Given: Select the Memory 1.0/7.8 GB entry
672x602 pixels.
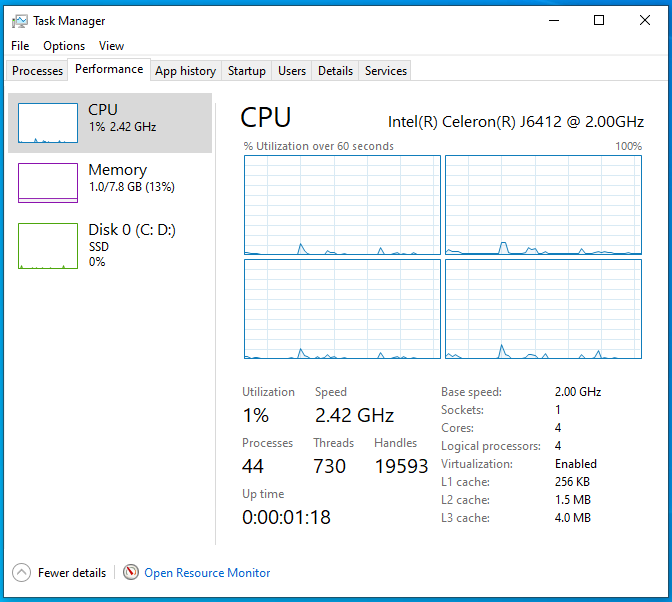Looking at the screenshot, I should pyautogui.click(x=110, y=183).
